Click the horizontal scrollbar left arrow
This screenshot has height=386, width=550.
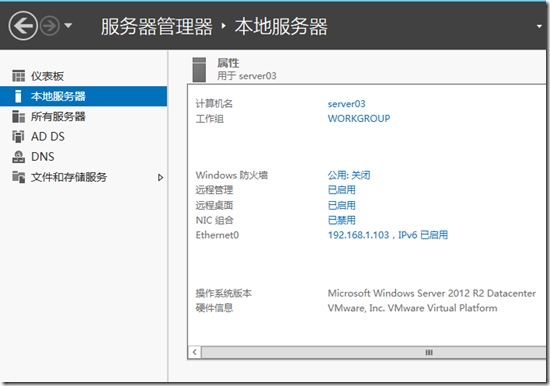(x=195, y=352)
